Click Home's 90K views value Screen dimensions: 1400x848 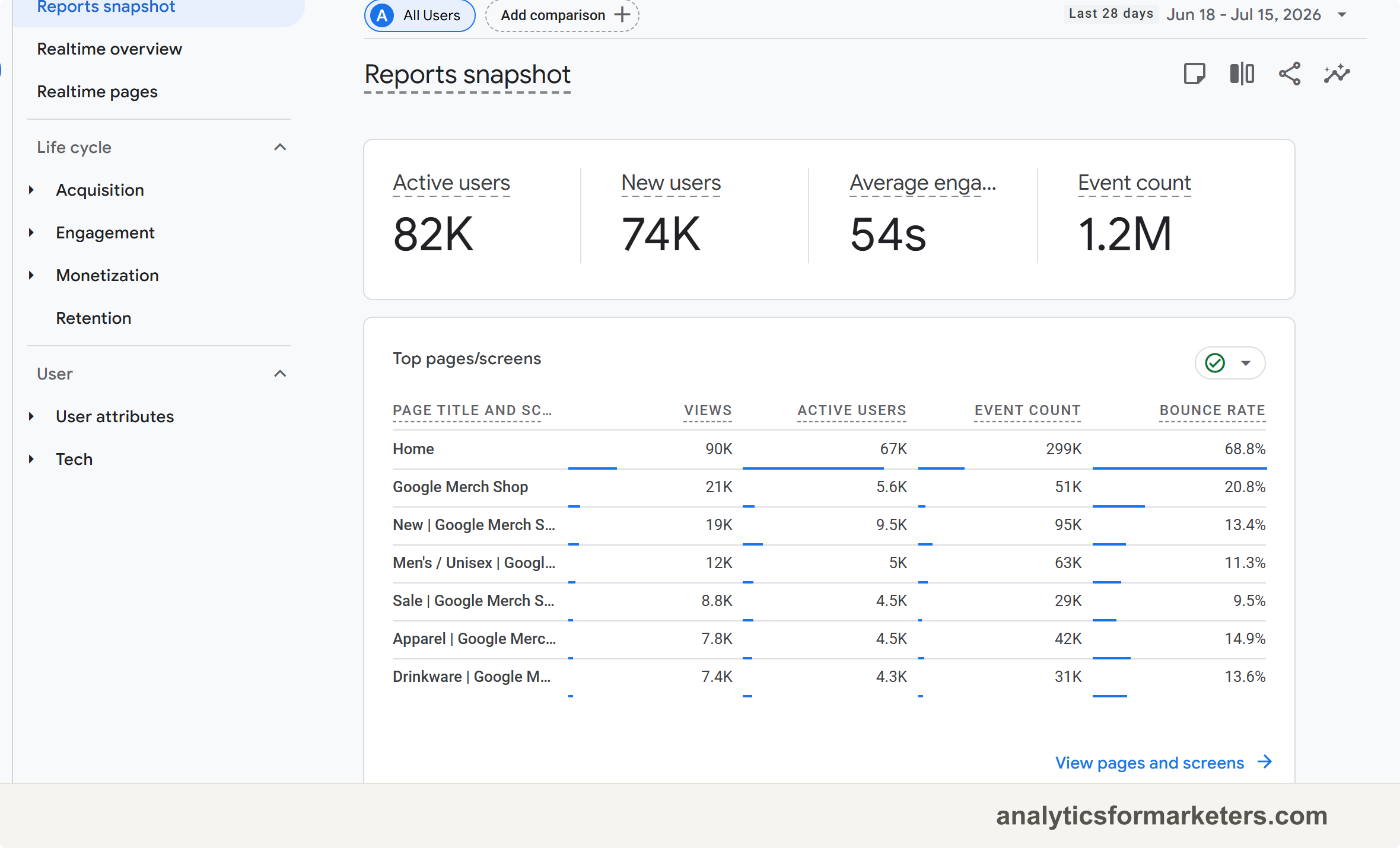click(x=719, y=449)
